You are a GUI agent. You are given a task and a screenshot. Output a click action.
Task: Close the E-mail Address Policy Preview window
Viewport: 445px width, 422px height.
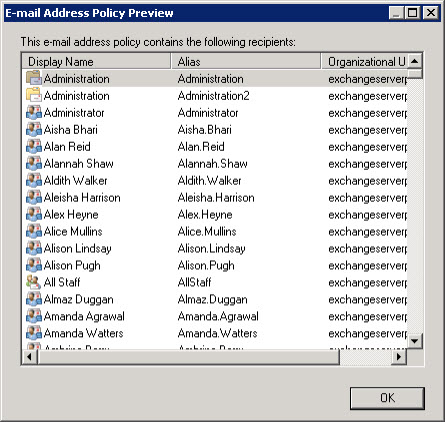pos(431,13)
